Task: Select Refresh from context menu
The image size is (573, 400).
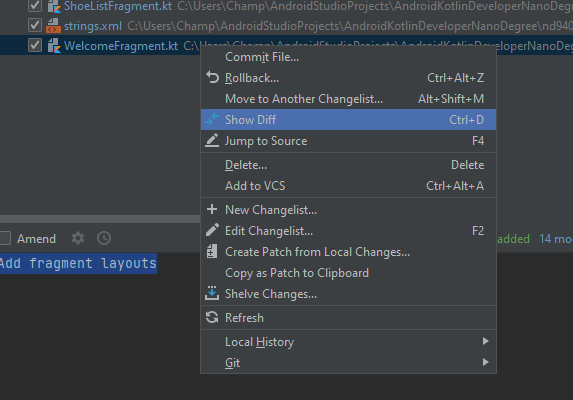Action: point(348,318)
